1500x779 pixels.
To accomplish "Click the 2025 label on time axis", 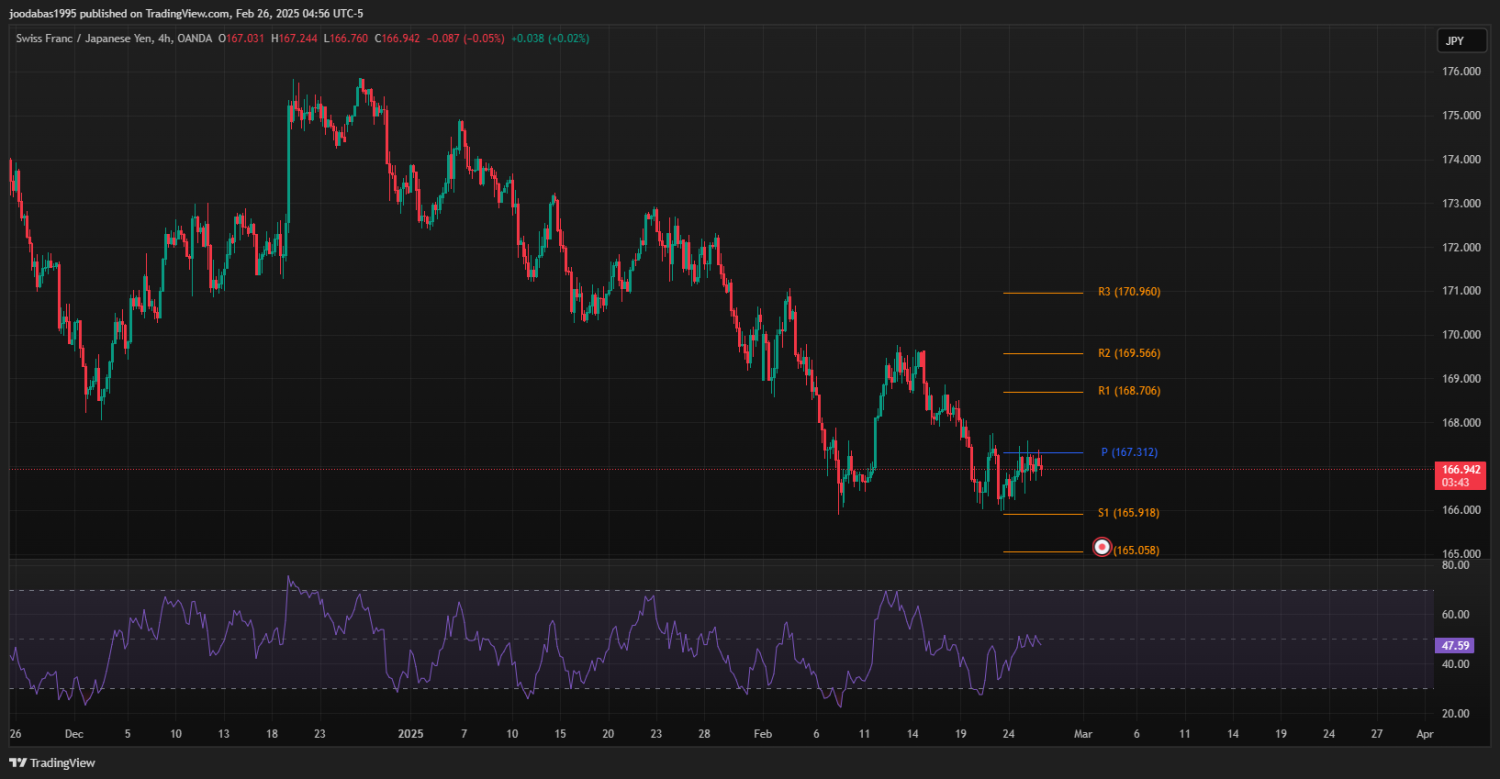I will 412,734.
